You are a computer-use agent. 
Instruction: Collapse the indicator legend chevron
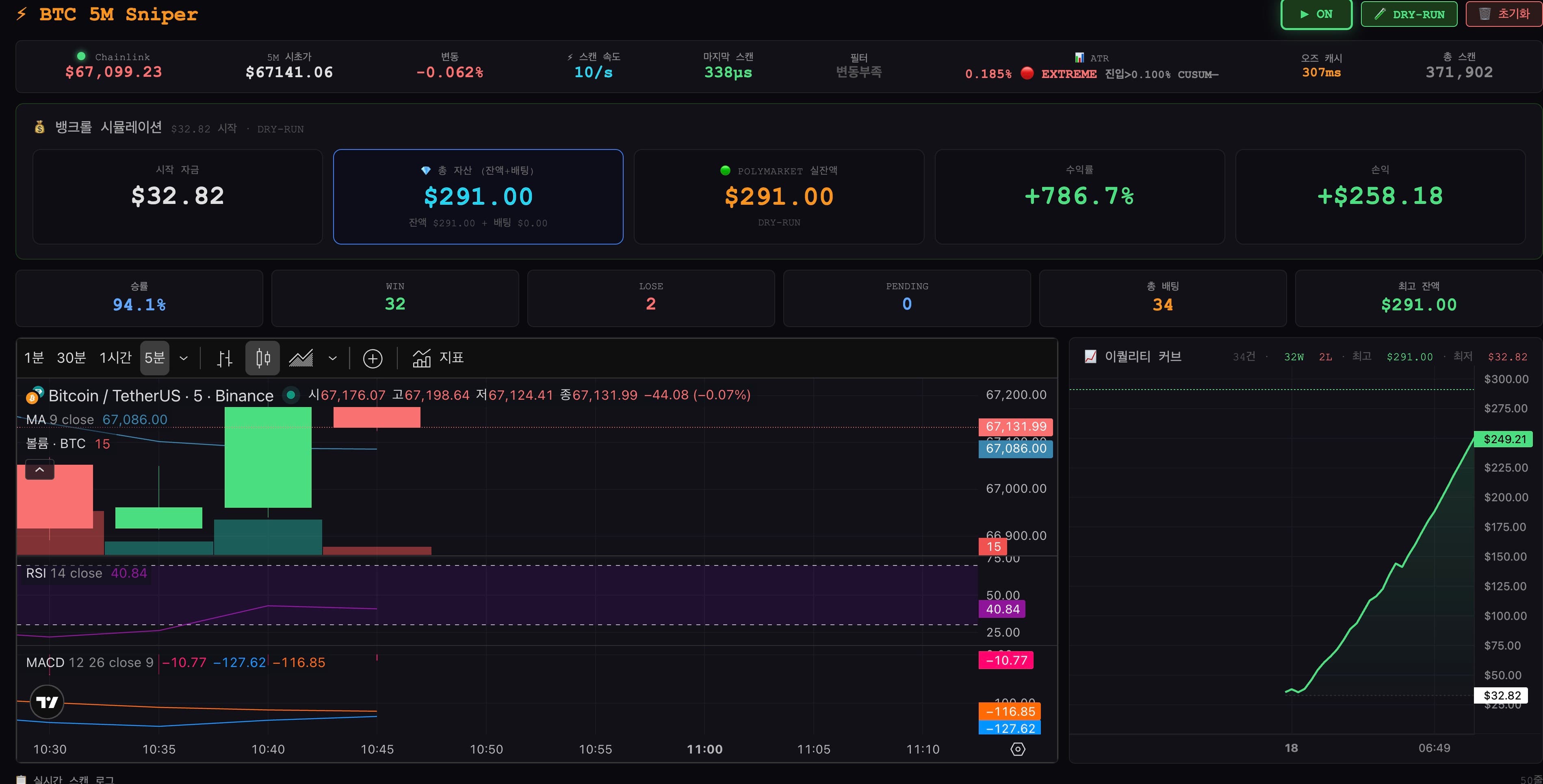coord(39,470)
